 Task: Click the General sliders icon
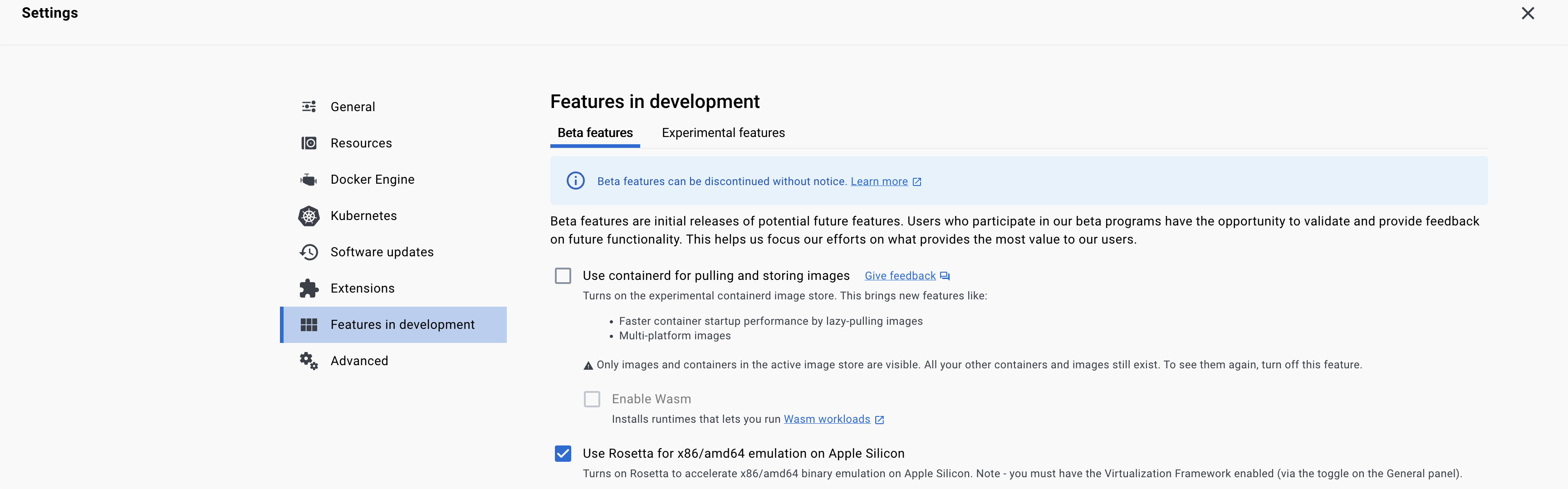[309, 107]
